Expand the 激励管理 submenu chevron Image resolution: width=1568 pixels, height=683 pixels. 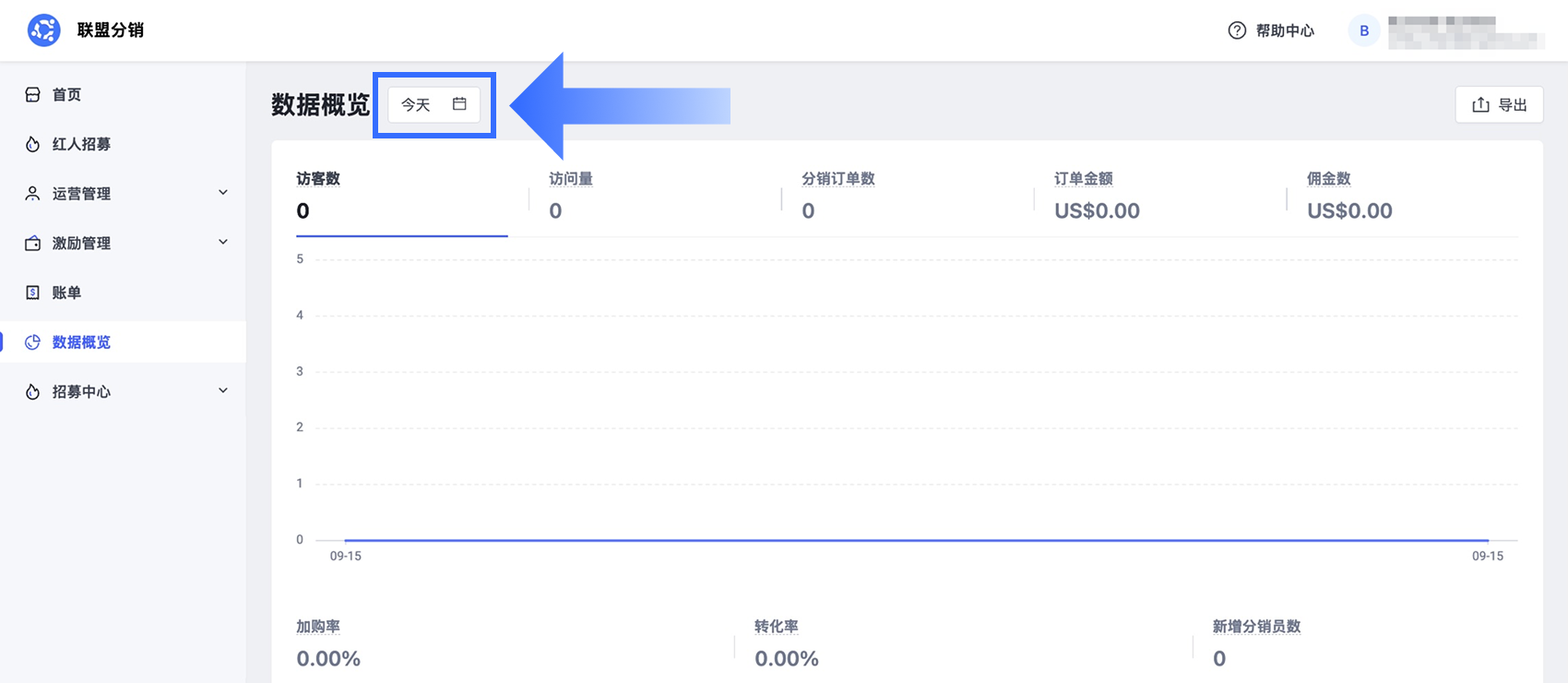click(222, 243)
